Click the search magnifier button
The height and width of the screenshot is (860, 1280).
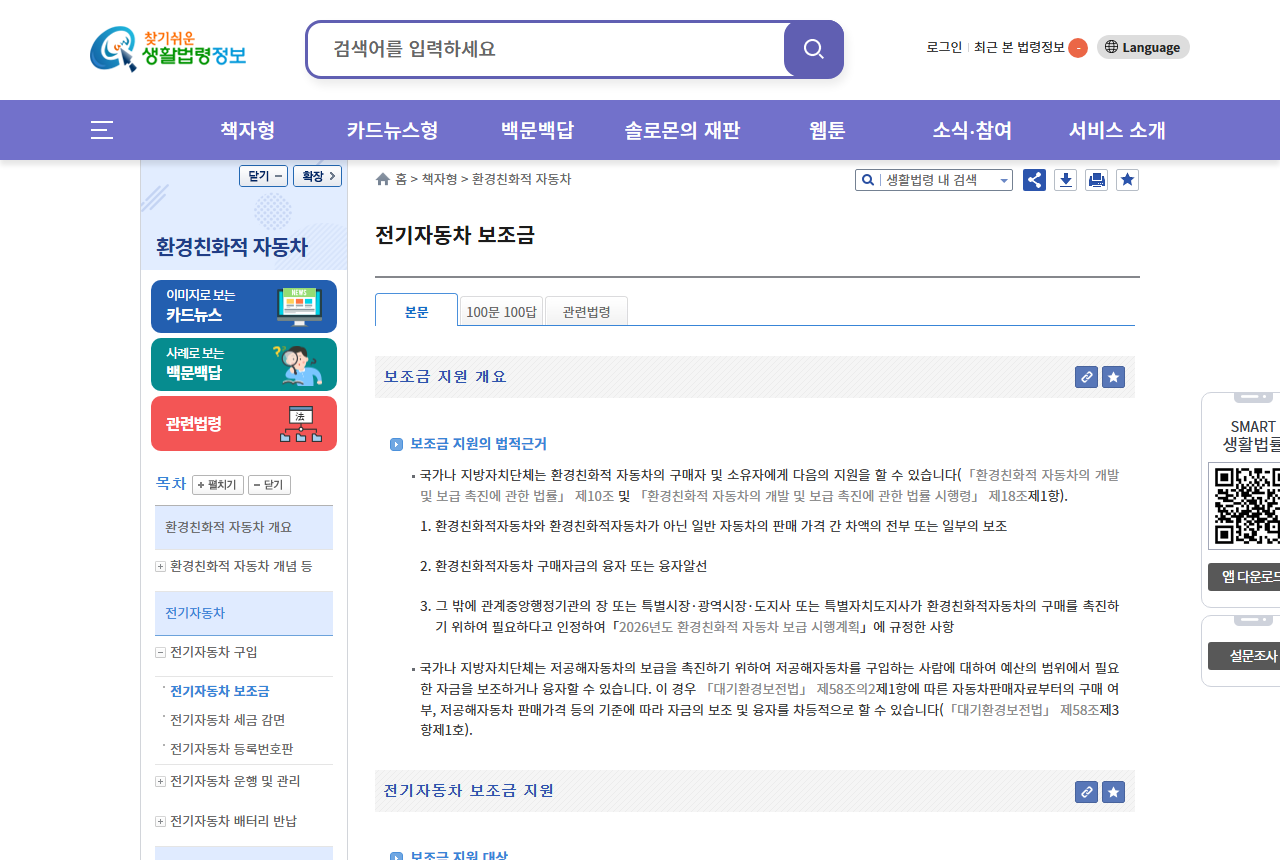[814, 49]
